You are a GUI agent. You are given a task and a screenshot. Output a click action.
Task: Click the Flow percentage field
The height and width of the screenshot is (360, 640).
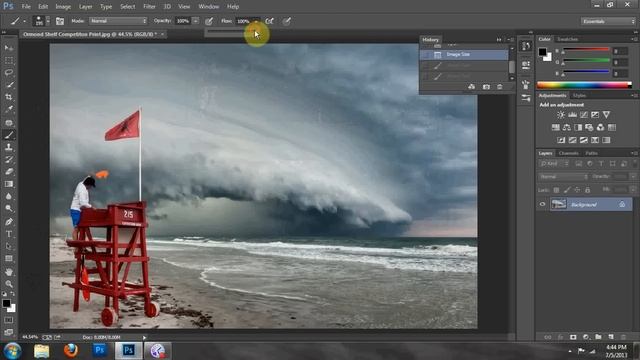point(244,21)
